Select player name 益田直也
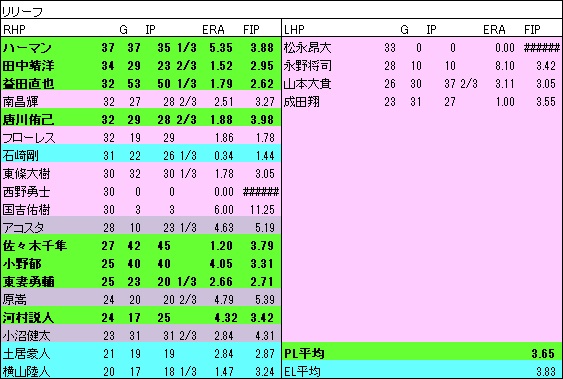 pos(28,84)
